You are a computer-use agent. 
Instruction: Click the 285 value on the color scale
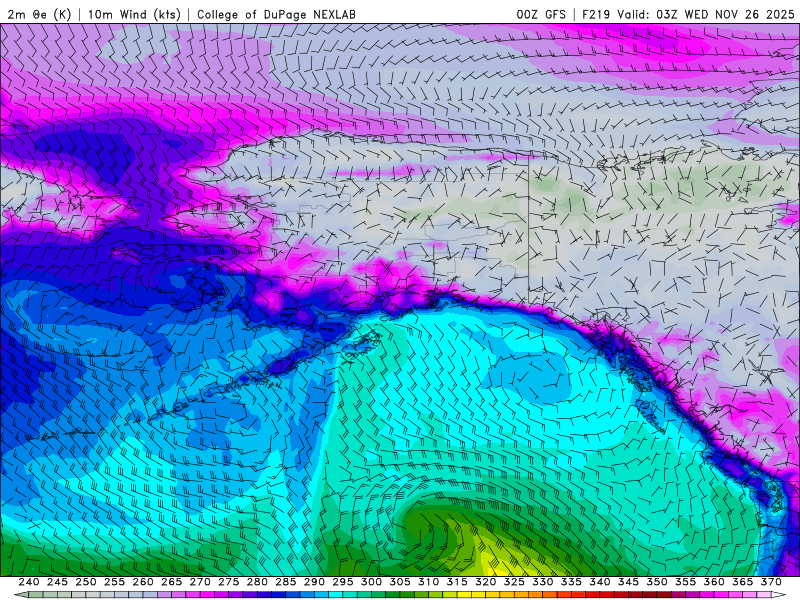coord(286,582)
